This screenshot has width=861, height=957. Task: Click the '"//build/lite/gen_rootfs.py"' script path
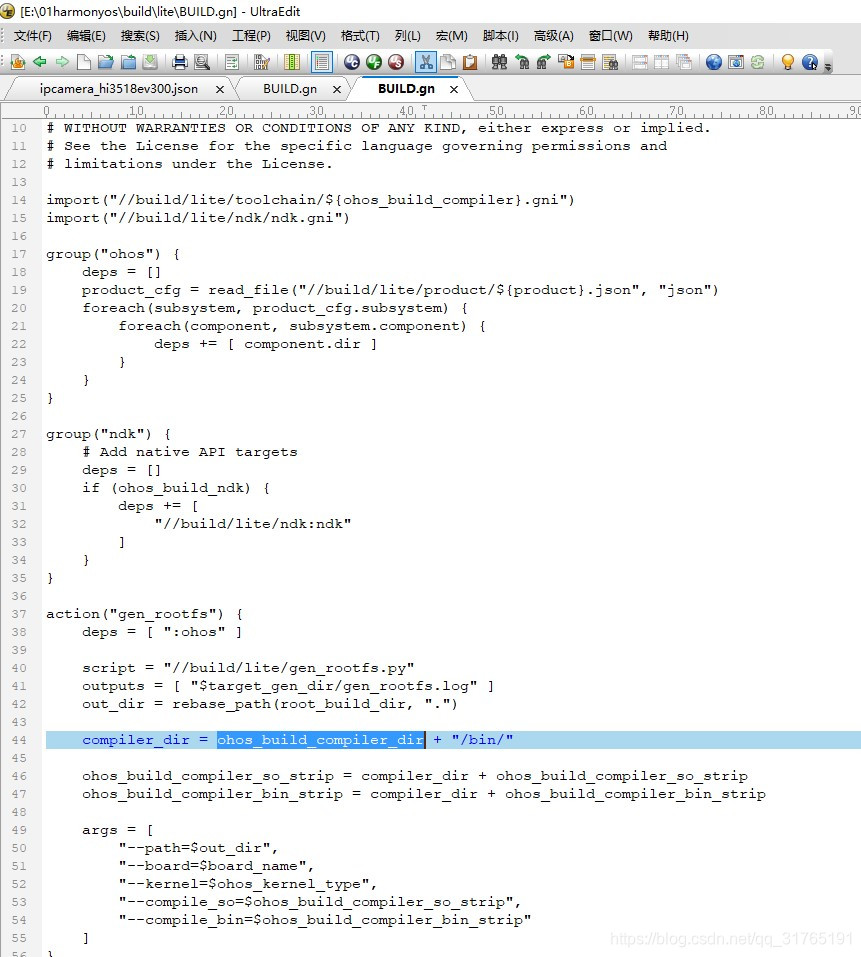(289, 668)
